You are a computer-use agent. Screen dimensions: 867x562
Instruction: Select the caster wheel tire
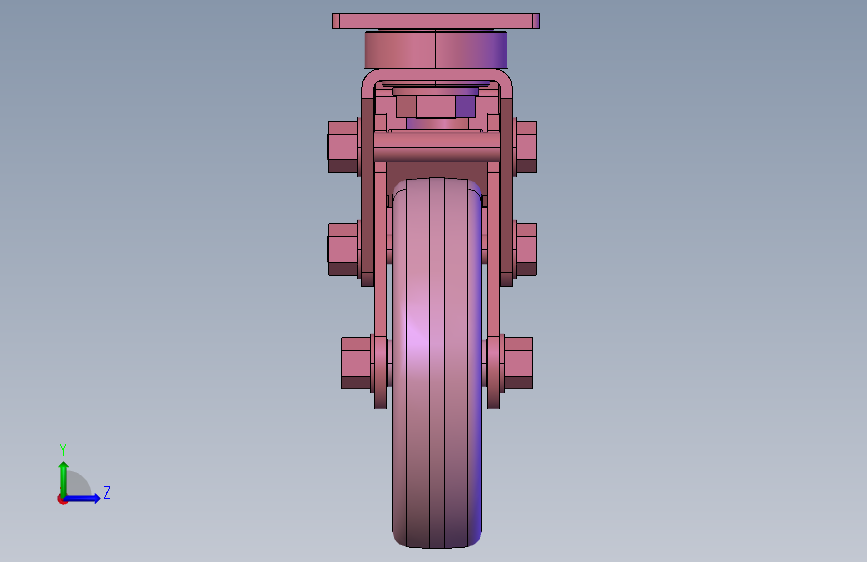[x=437, y=363]
